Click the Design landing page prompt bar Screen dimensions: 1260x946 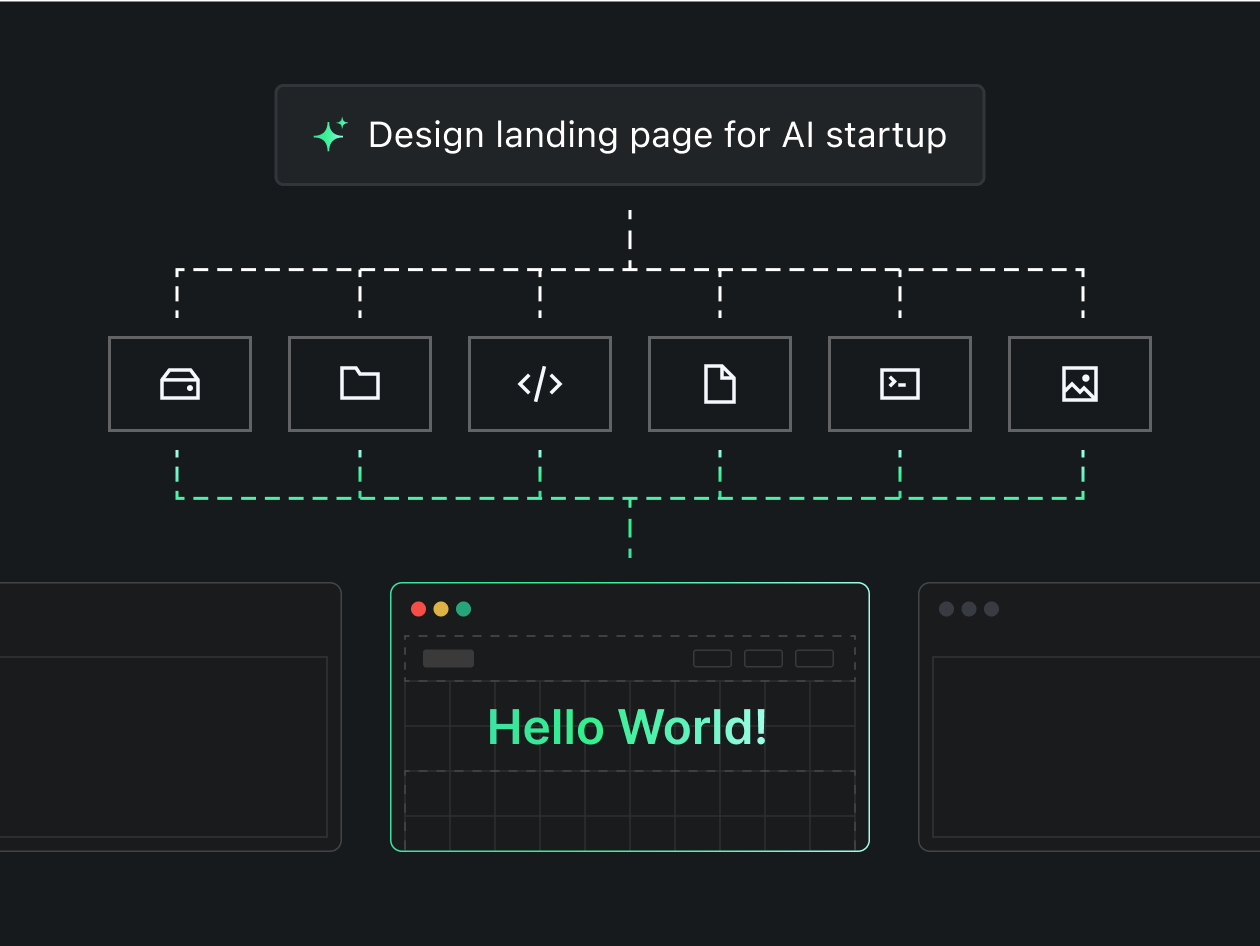tap(629, 134)
